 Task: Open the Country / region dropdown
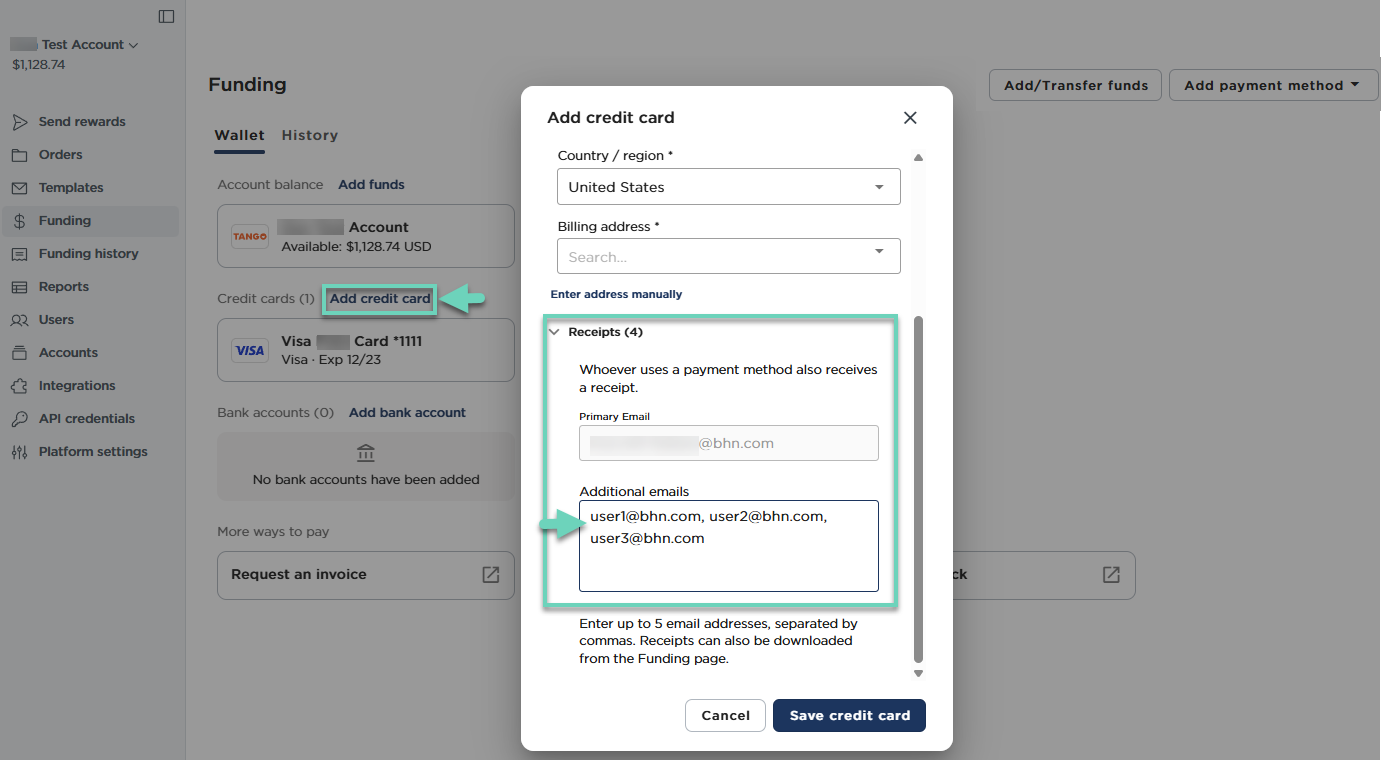728,187
